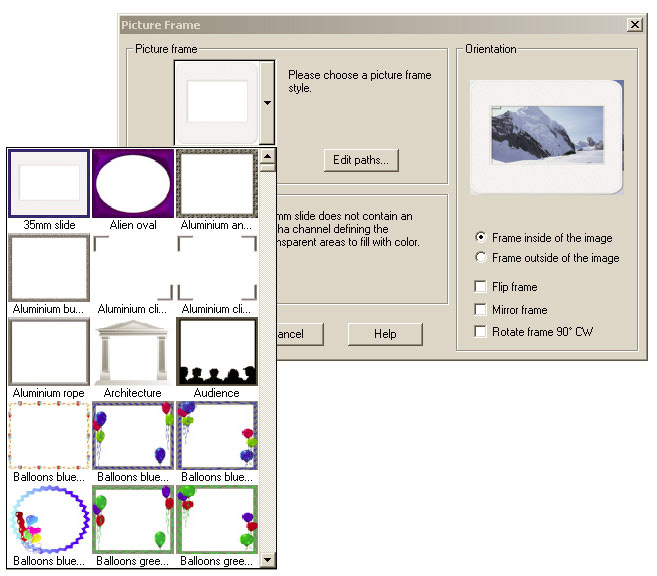
Task: Check Rotate frame 90° CW
Action: [481, 332]
